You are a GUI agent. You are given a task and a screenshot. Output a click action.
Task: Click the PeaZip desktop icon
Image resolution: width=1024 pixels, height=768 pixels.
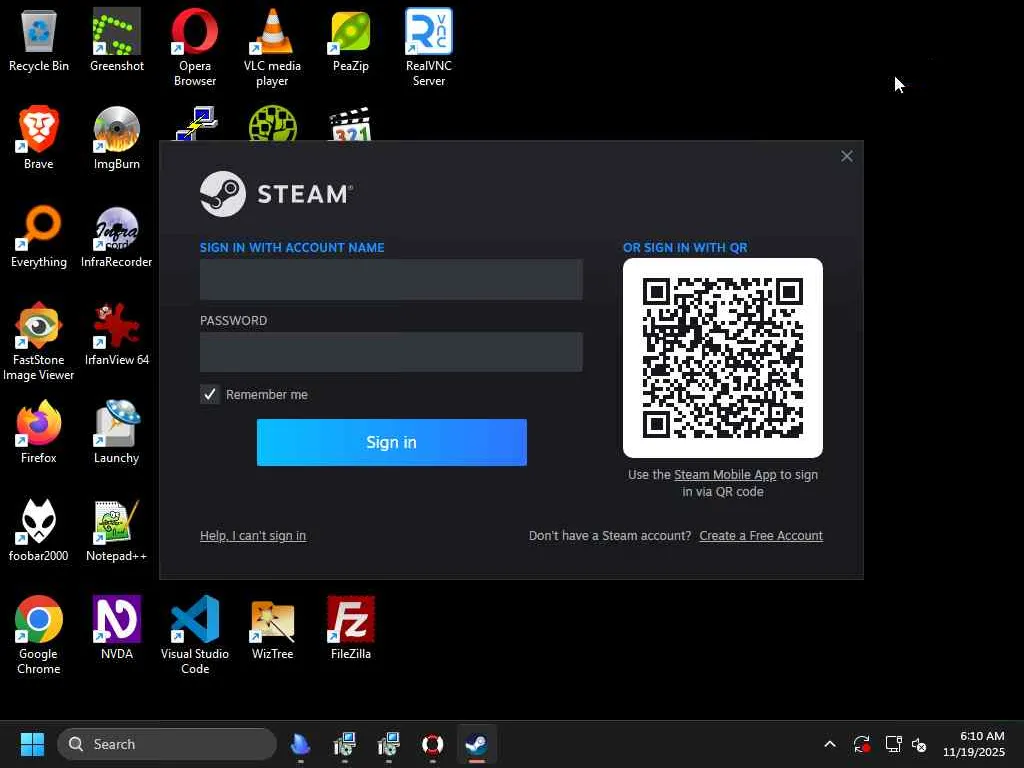351,40
